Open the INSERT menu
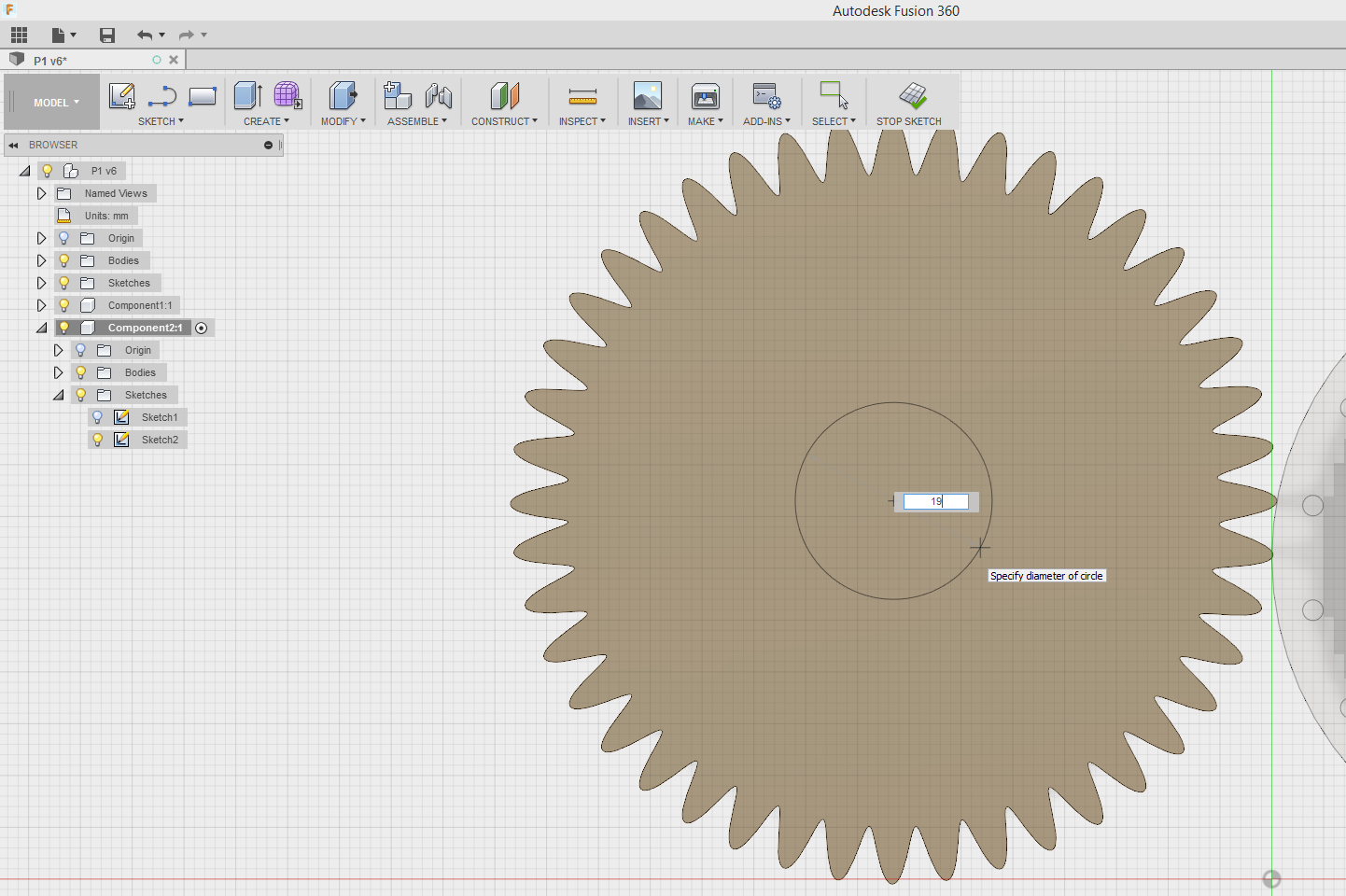The image size is (1346, 896). tap(648, 121)
